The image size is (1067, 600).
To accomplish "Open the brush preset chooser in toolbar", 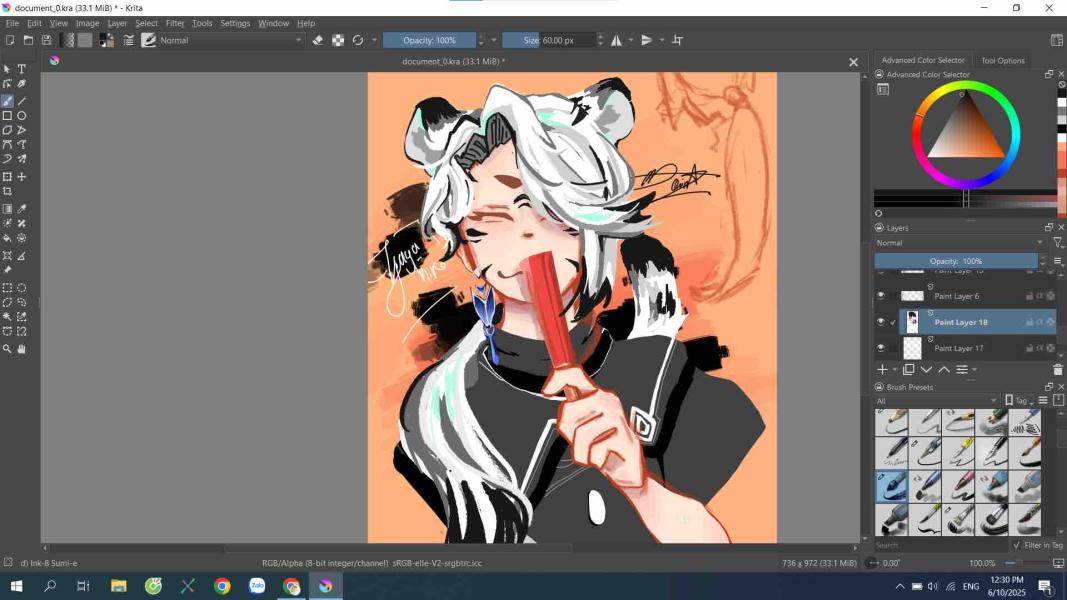I will click(x=148, y=40).
